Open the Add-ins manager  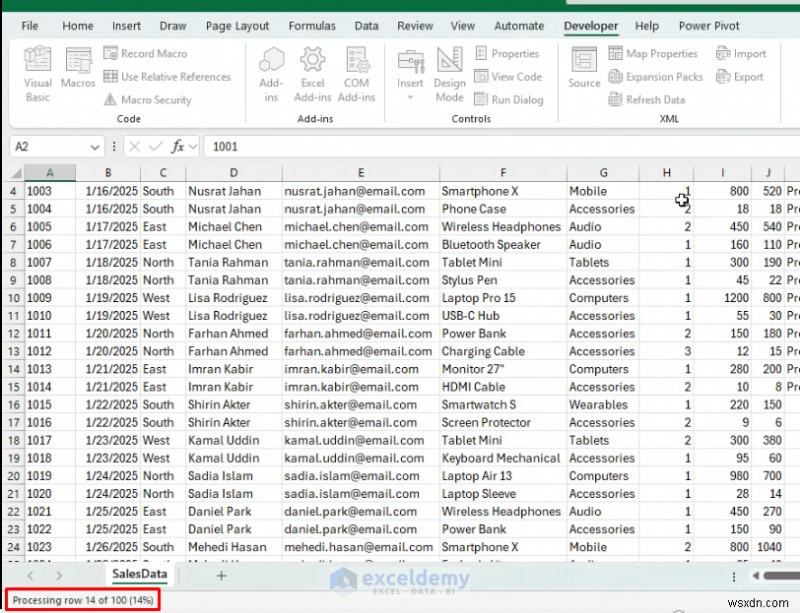tap(271, 74)
